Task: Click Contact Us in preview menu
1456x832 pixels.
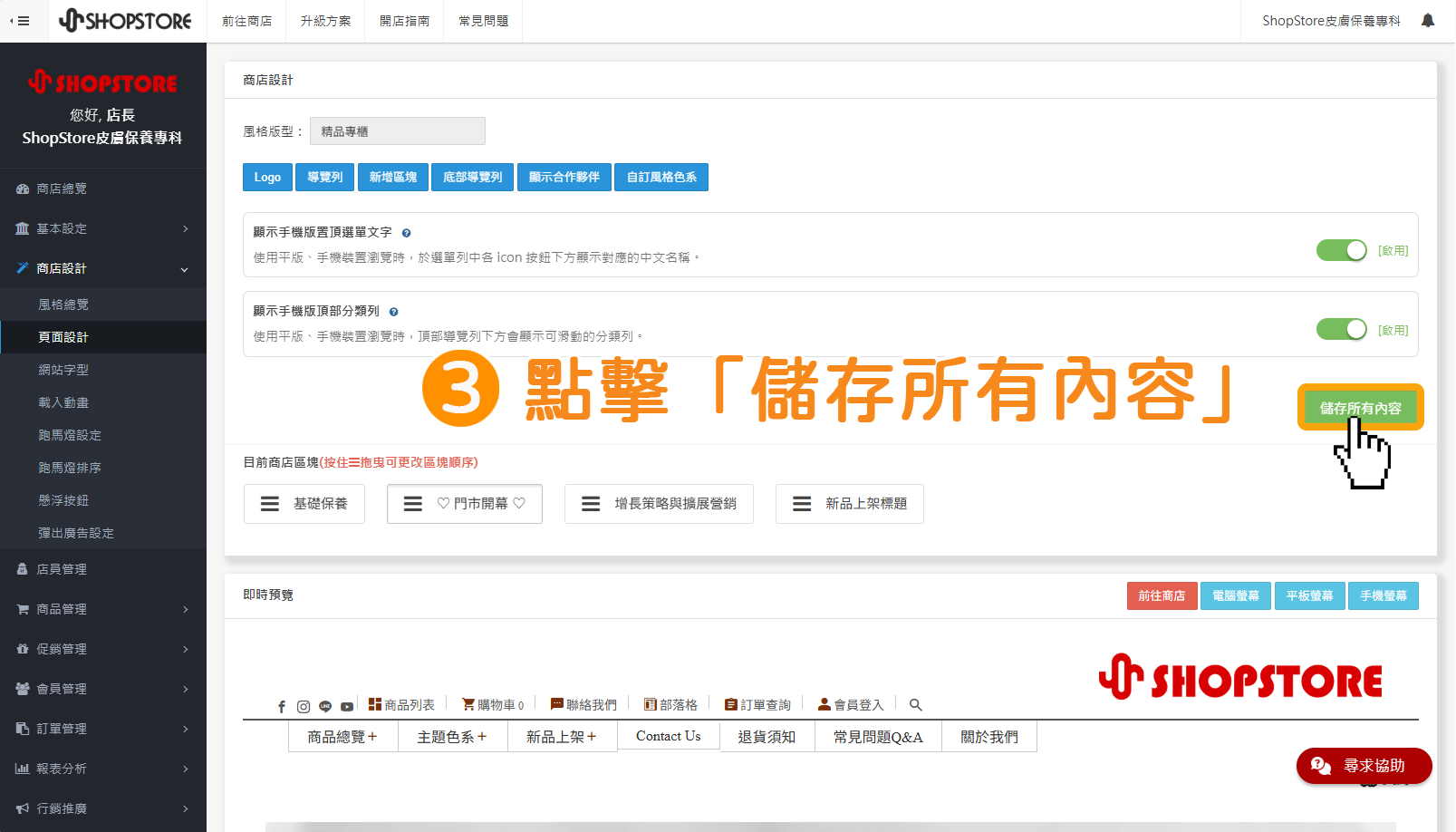Action: pyautogui.click(x=669, y=736)
